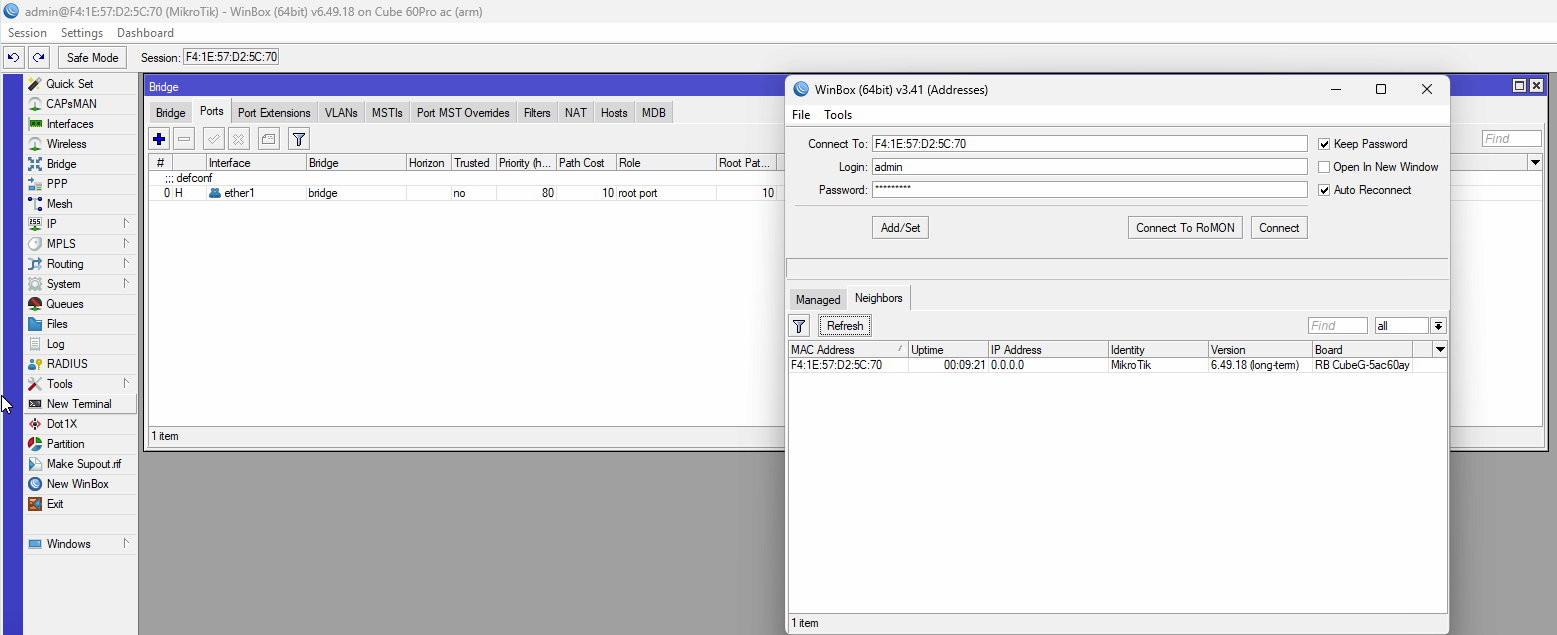The width and height of the screenshot is (1557, 635).
Task: Launch New Terminal from sidebar
Action: [79, 404]
